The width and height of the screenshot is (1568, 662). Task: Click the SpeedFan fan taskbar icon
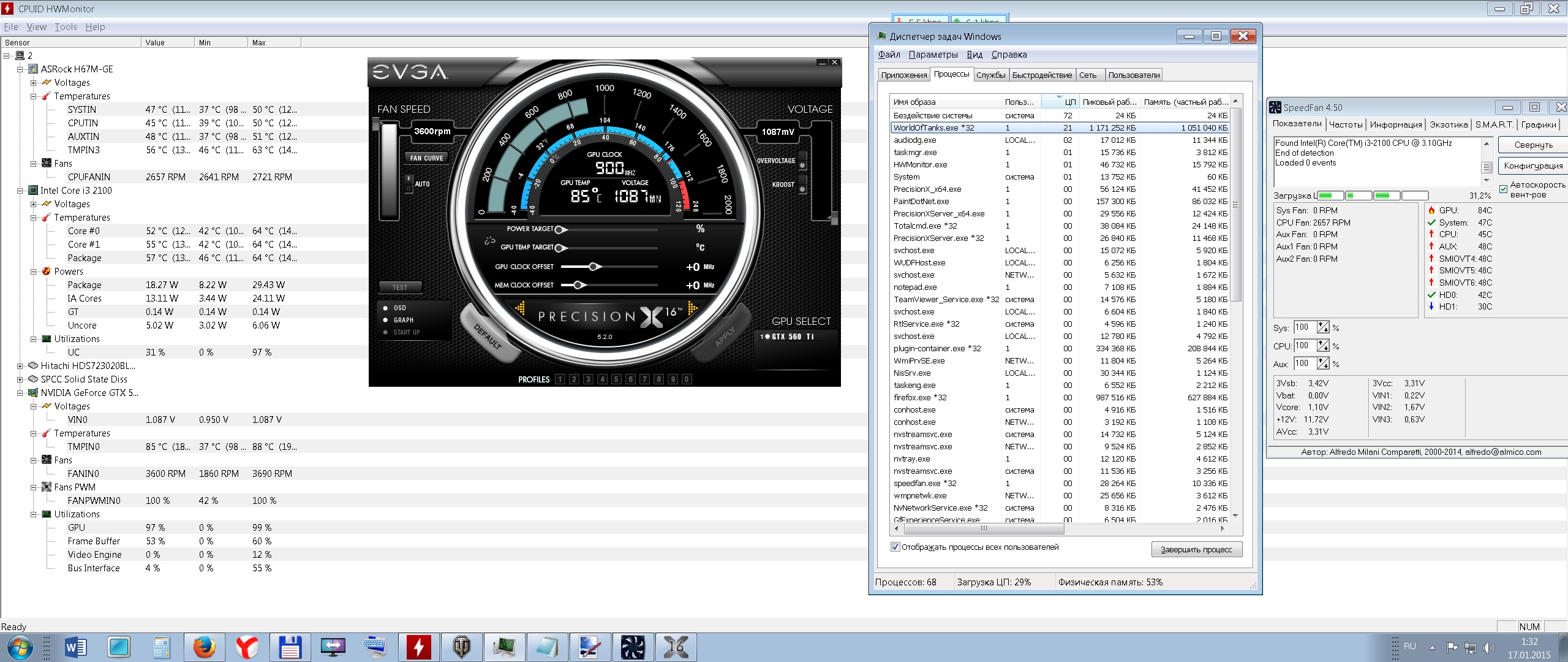click(x=632, y=647)
